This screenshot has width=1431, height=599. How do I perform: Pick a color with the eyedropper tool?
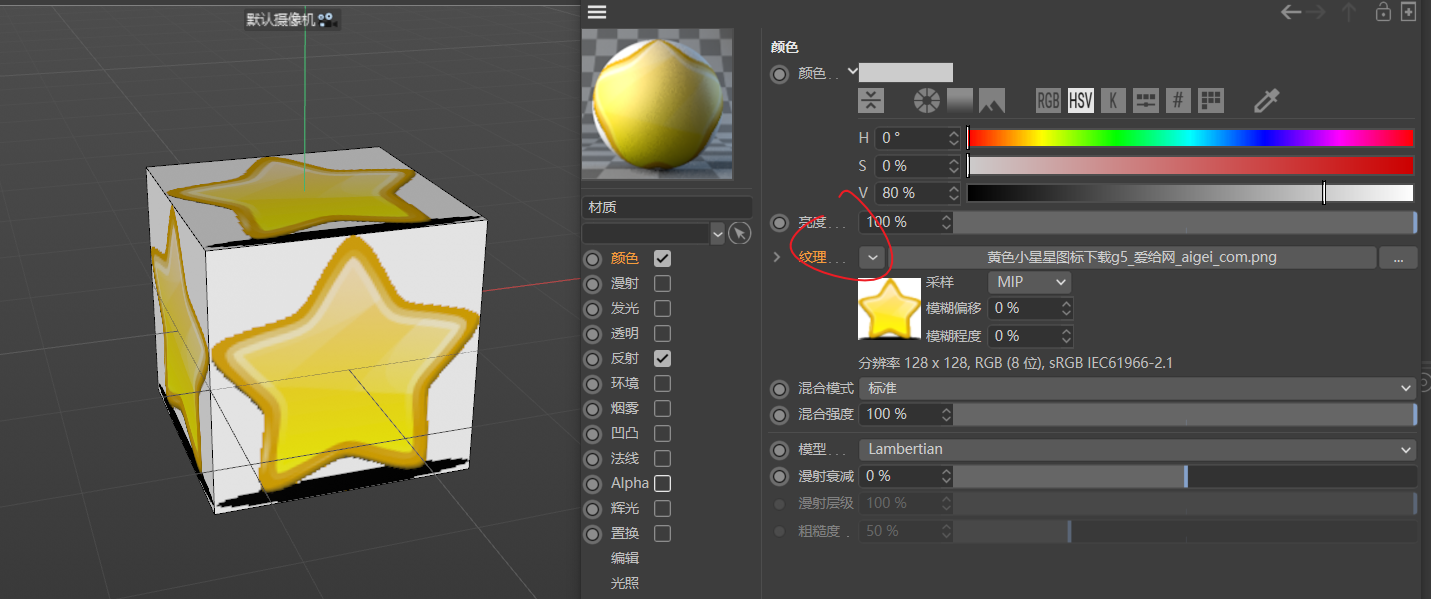click(1267, 100)
